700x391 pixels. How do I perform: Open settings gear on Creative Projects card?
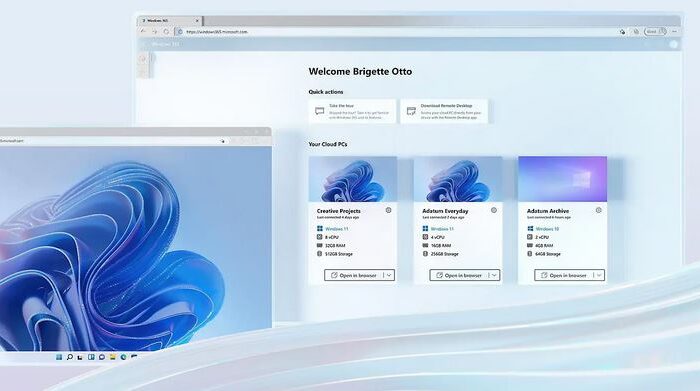tap(388, 210)
